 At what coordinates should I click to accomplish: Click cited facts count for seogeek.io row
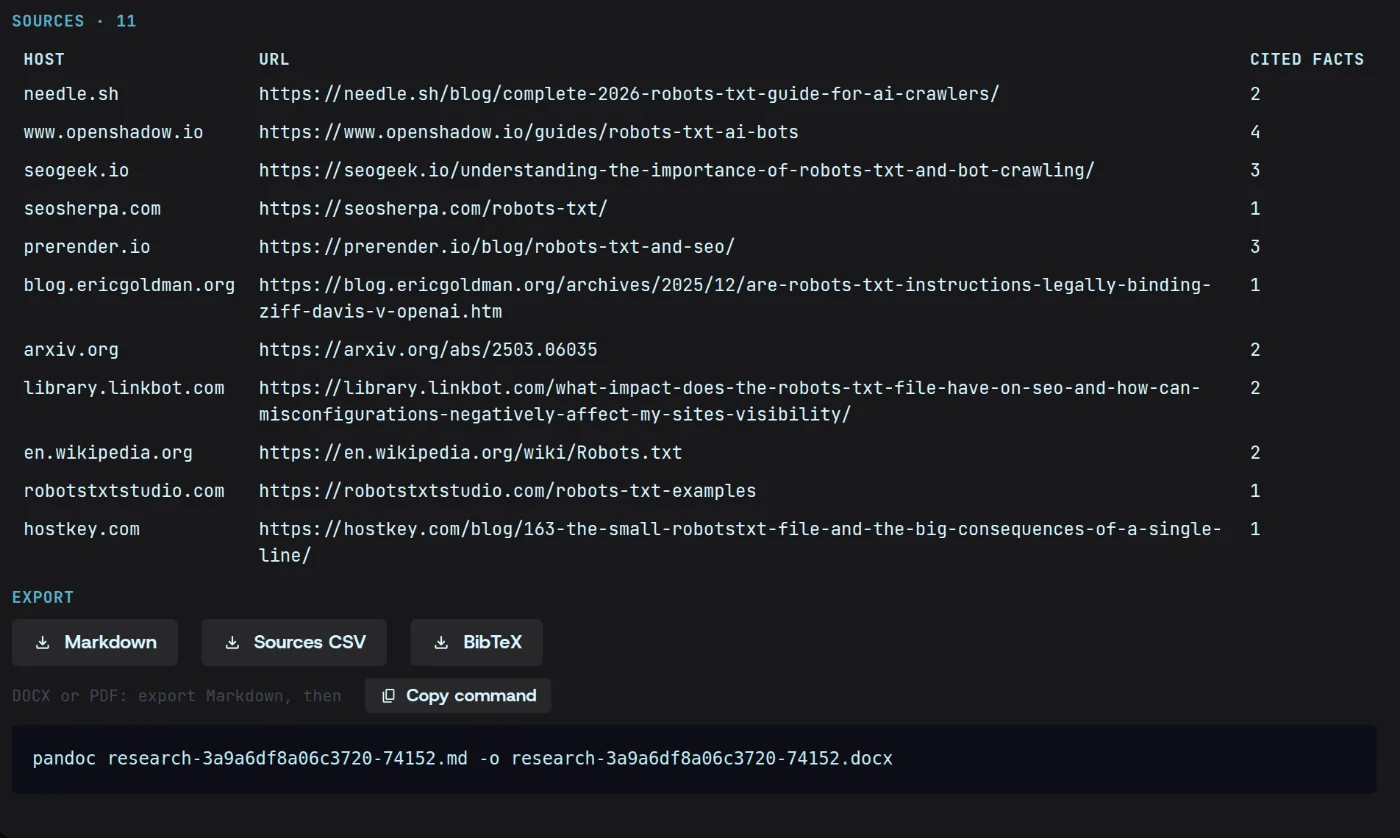point(1255,170)
